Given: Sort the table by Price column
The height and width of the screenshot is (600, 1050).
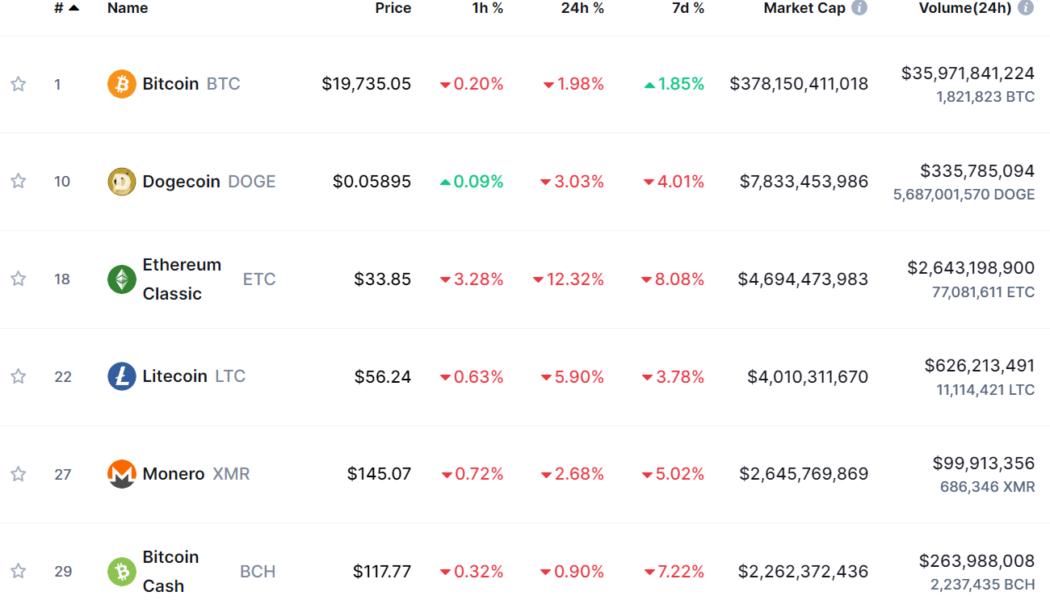Looking at the screenshot, I should click(x=393, y=8).
